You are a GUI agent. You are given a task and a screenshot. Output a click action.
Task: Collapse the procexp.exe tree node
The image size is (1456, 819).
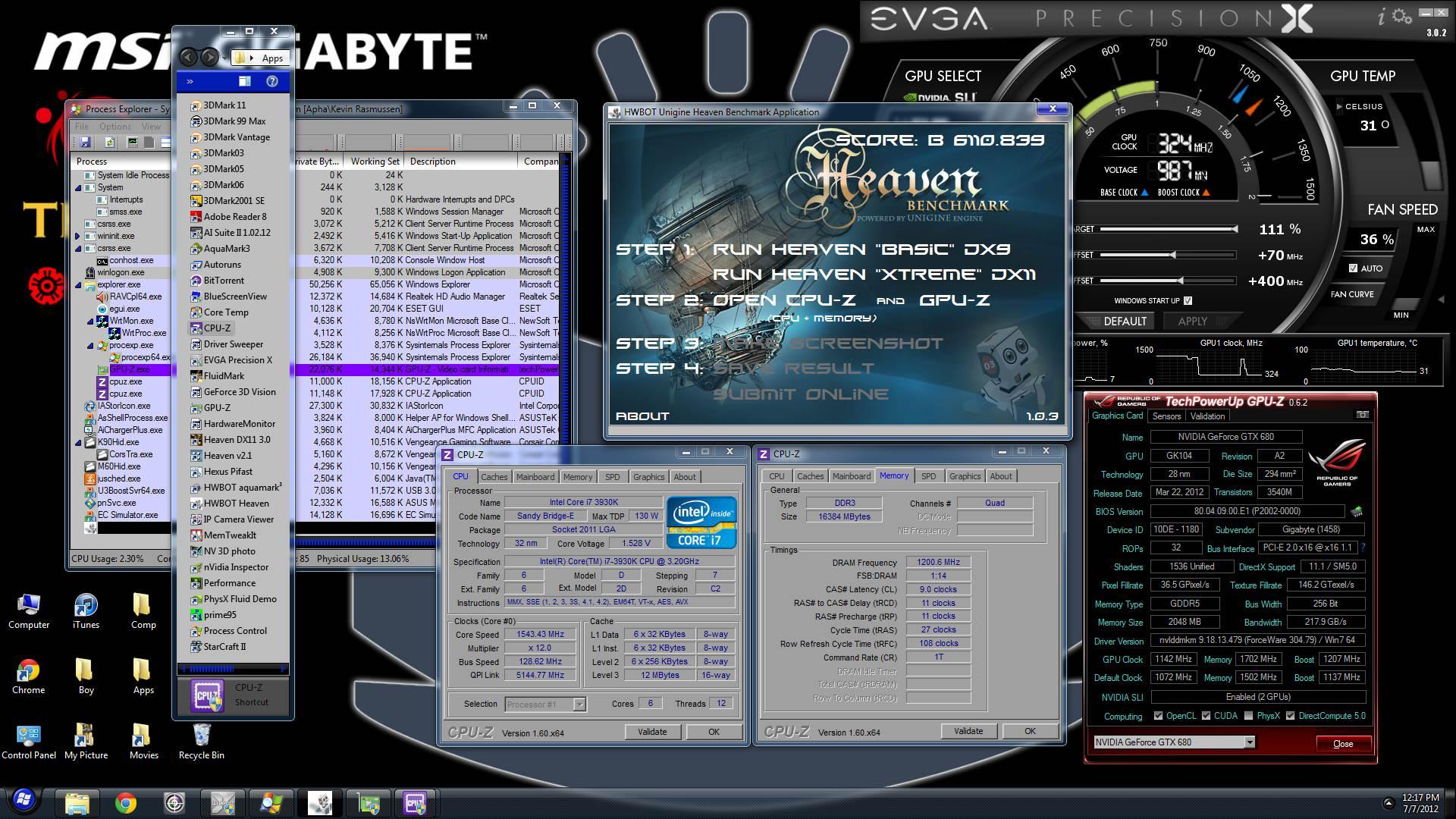click(x=92, y=346)
